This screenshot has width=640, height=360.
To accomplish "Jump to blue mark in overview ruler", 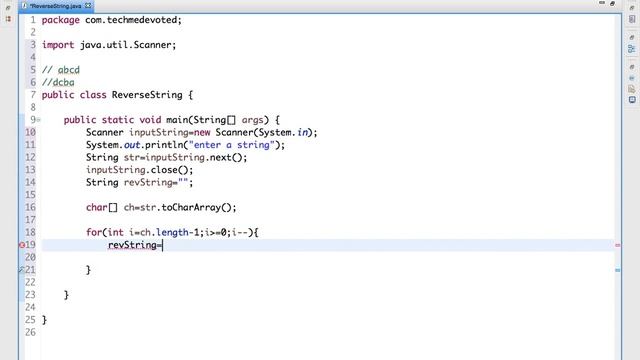I will tap(618, 270).
